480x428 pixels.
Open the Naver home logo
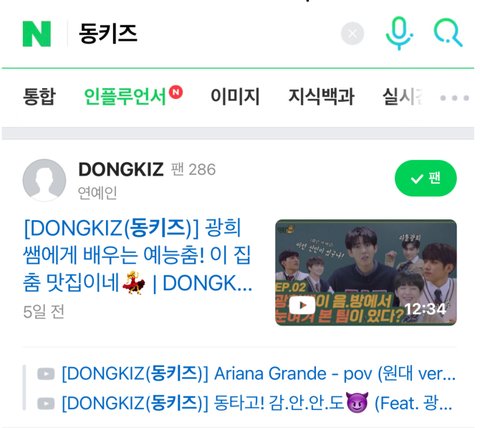(x=37, y=34)
